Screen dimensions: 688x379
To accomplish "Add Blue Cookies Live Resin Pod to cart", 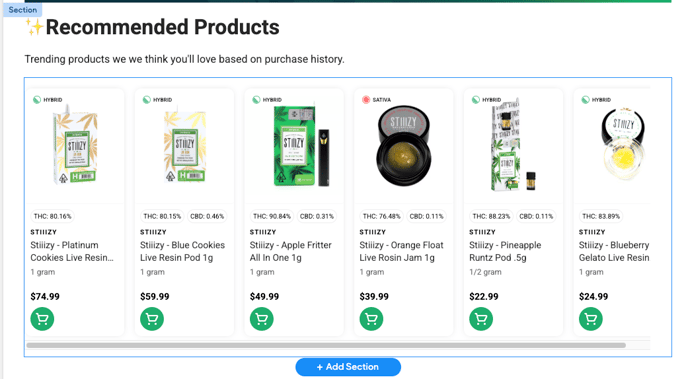I will pyautogui.click(x=152, y=319).
